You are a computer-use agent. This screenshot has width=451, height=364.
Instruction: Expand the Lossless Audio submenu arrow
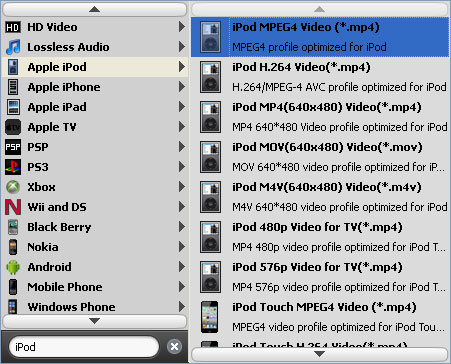(x=182, y=47)
